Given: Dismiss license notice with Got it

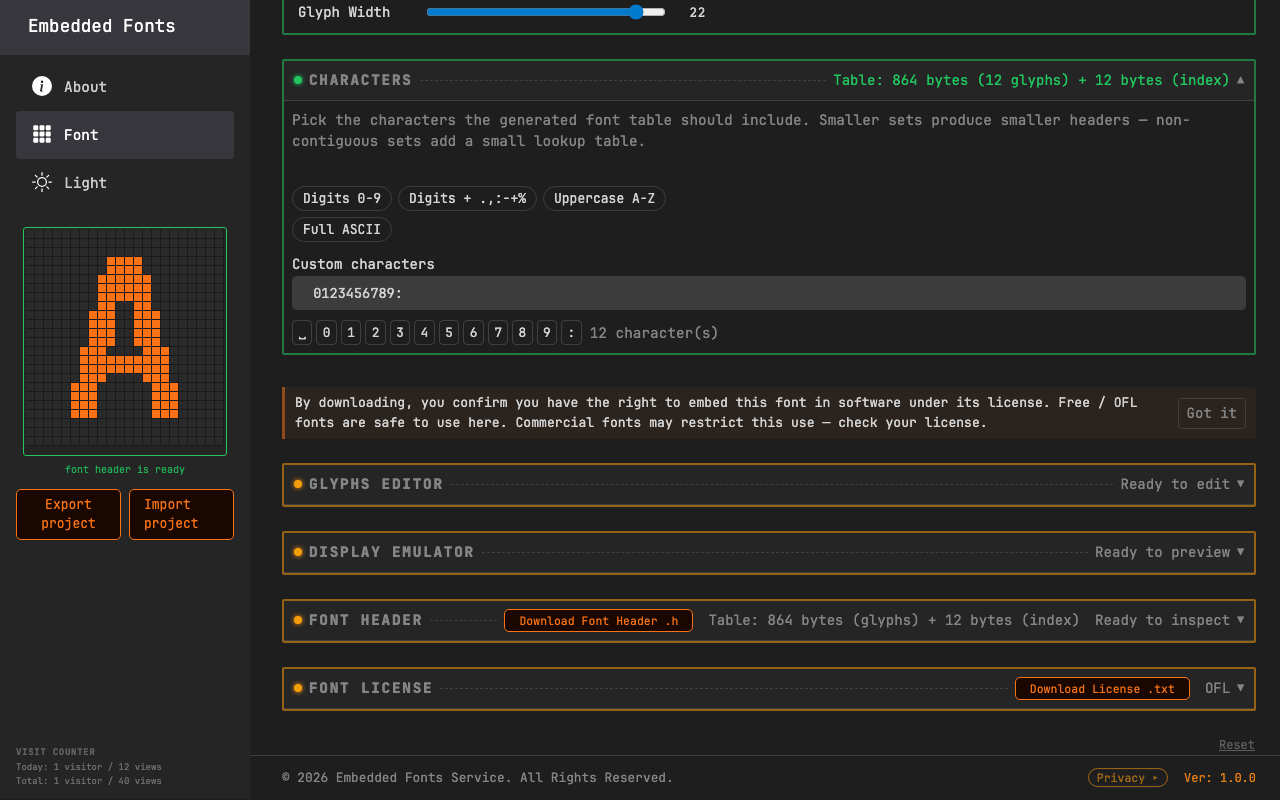Looking at the screenshot, I should click(x=1212, y=413).
